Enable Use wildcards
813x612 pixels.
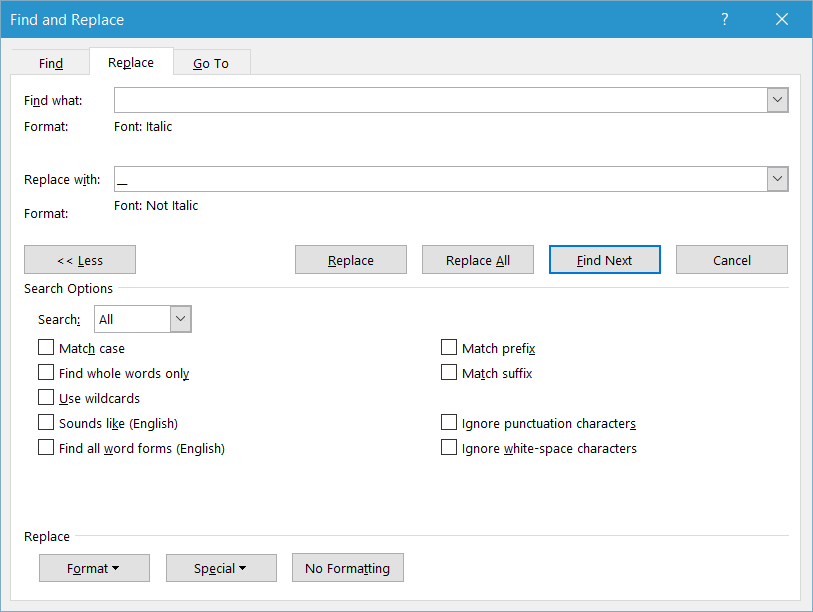[x=45, y=397]
